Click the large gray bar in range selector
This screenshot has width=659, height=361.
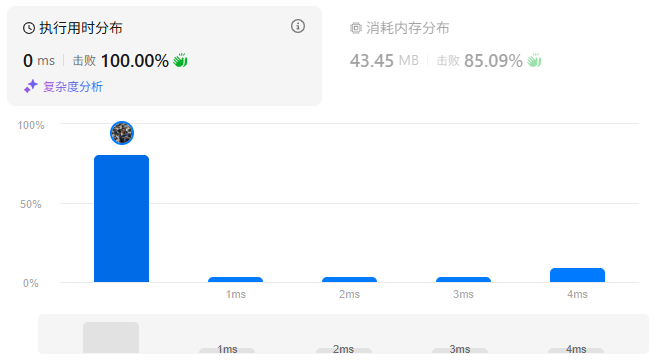[111, 337]
